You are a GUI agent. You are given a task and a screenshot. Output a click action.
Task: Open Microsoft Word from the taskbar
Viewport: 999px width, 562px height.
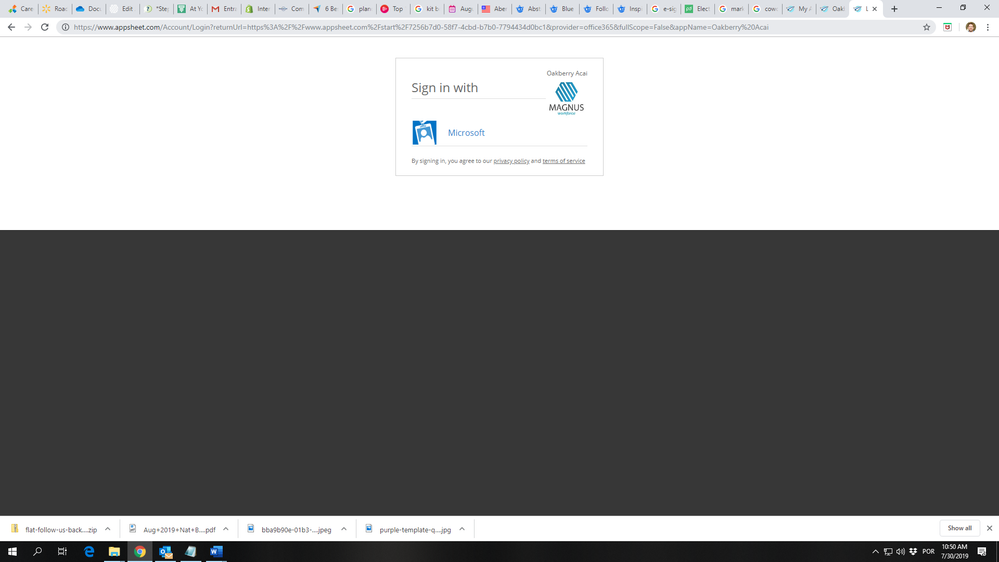coord(216,552)
